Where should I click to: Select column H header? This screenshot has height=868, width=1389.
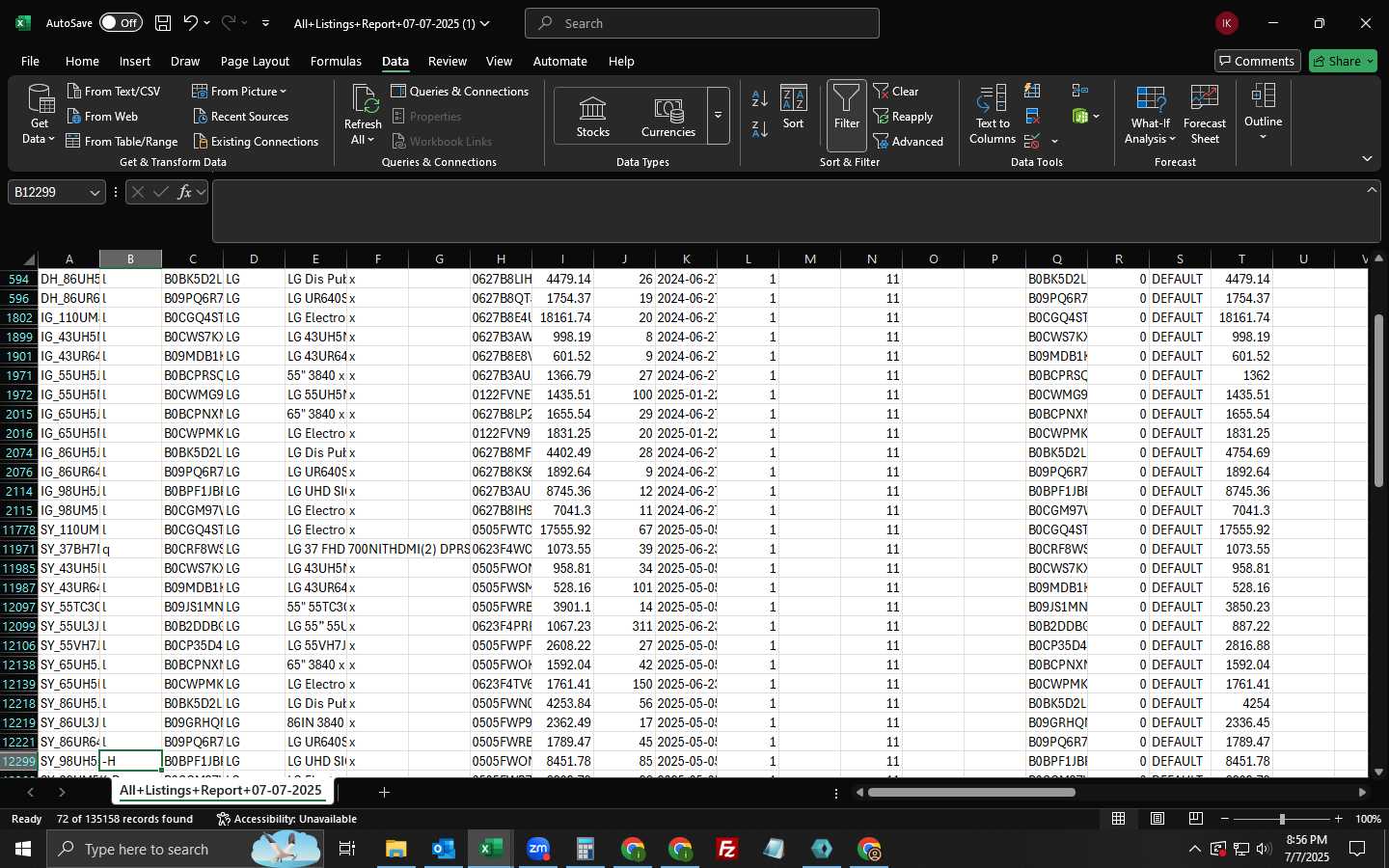(501, 258)
